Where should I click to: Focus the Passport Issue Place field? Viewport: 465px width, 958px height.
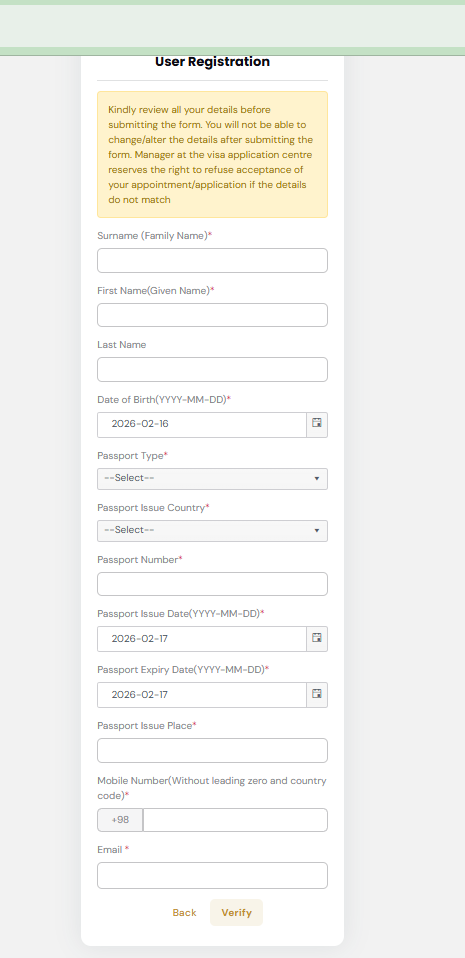click(x=212, y=750)
